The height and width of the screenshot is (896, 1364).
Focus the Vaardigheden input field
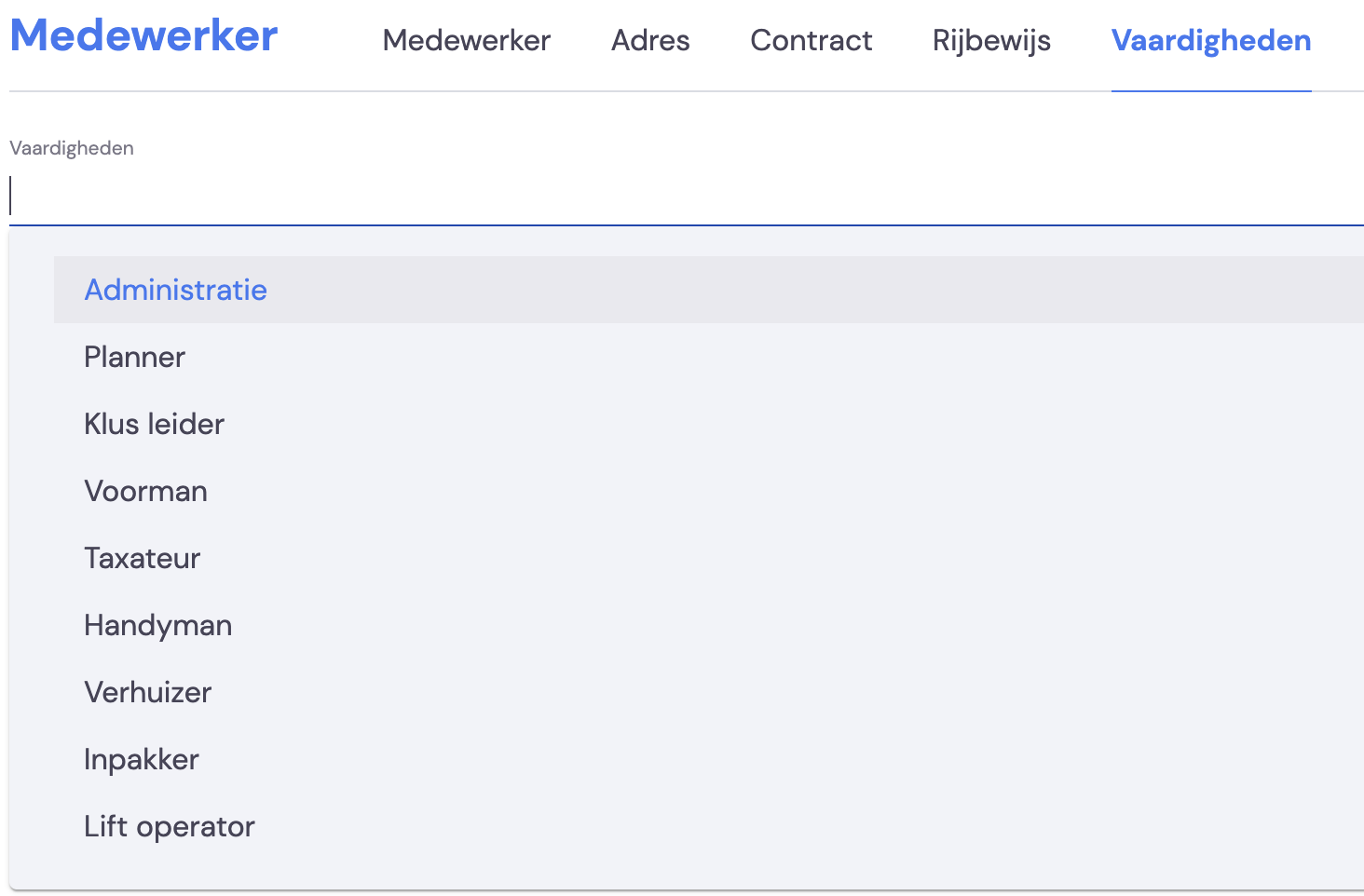pyautogui.click(x=687, y=197)
